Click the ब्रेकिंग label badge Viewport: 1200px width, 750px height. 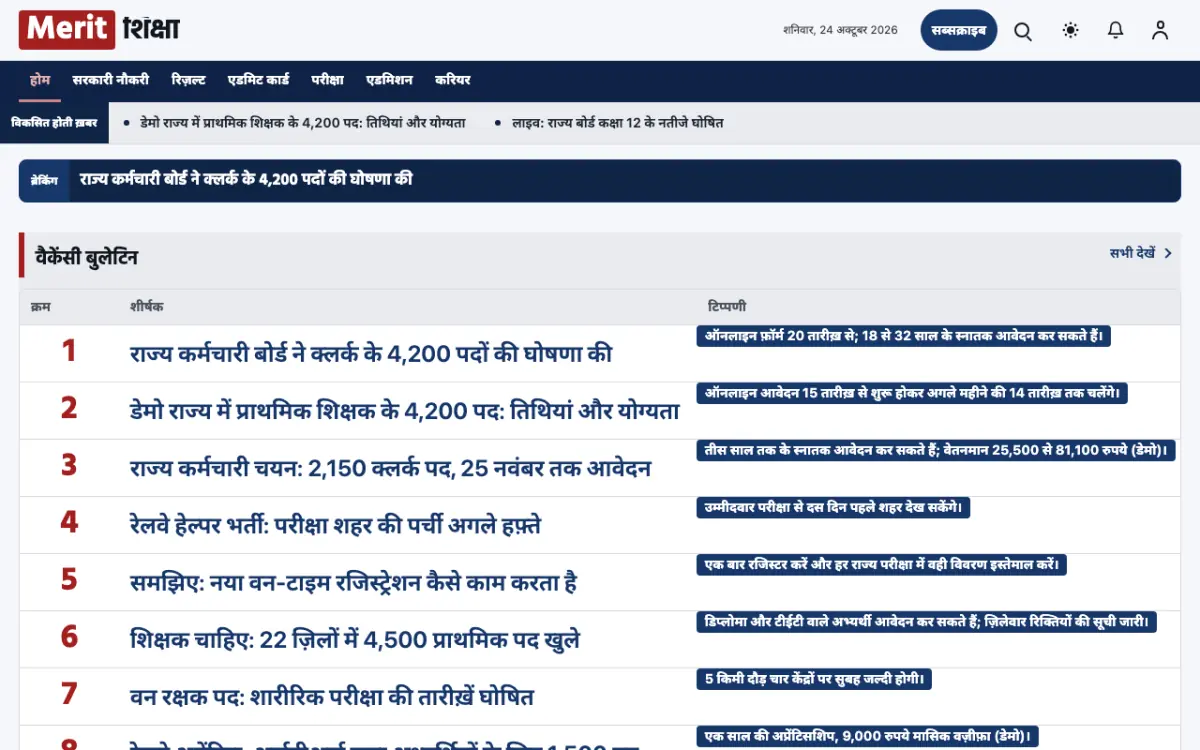(x=44, y=181)
